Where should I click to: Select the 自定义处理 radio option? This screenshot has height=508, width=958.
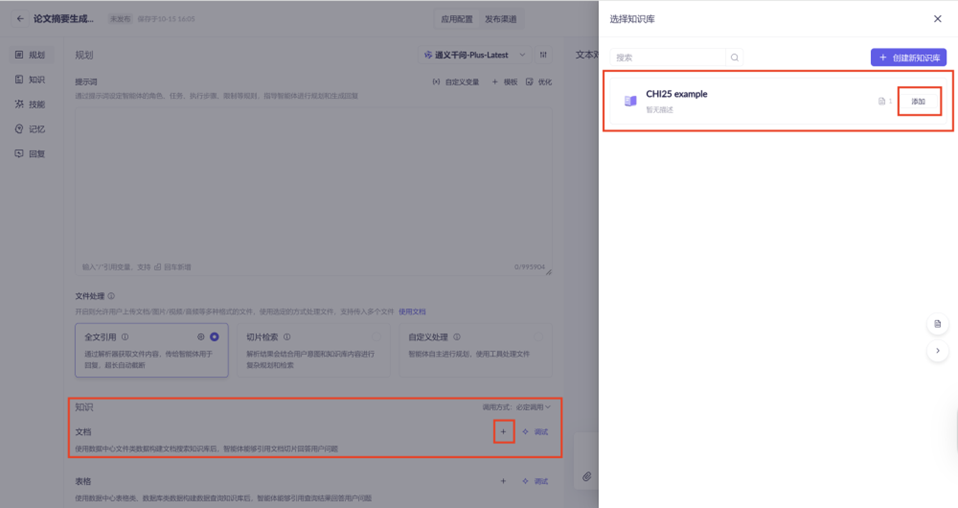pyautogui.click(x=539, y=337)
